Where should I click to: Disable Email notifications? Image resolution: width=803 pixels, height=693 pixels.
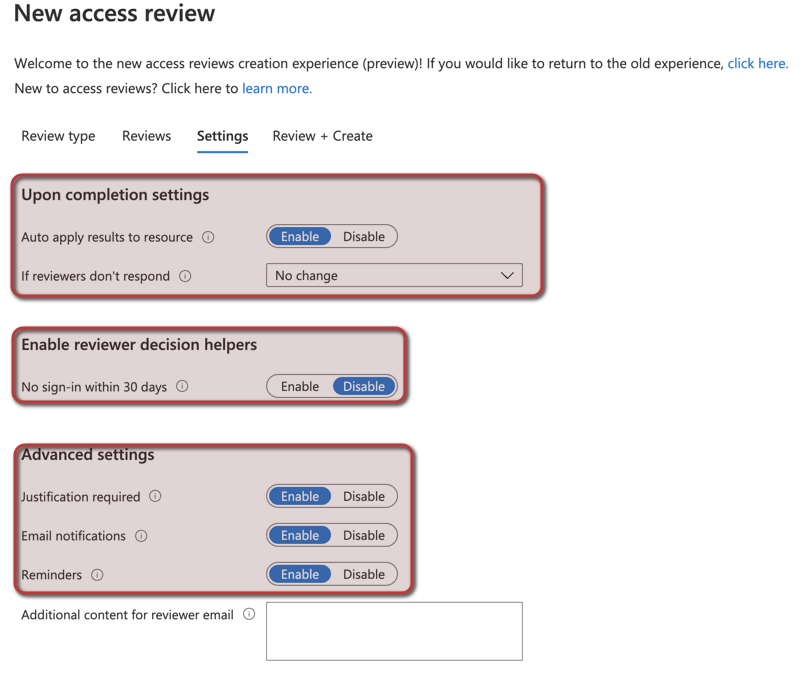click(x=363, y=535)
